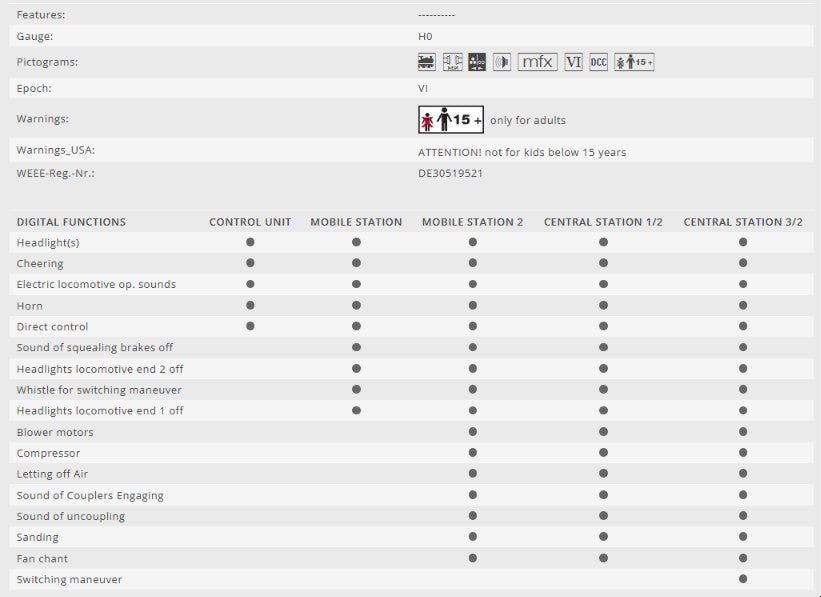Click the DIGITAL FUNCTIONS header

click(71, 222)
